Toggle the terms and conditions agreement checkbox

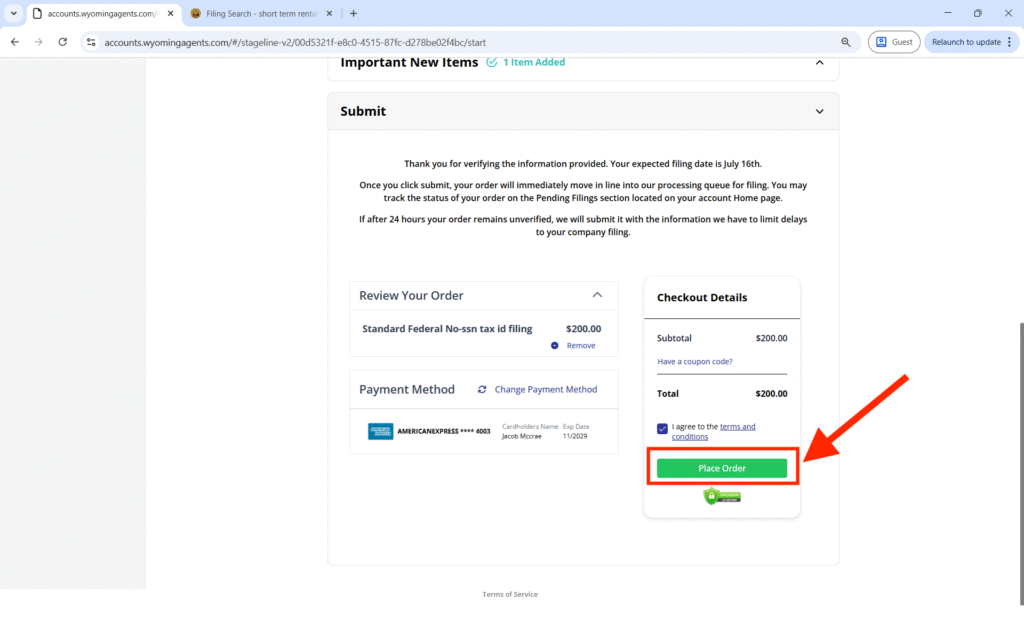pos(663,428)
